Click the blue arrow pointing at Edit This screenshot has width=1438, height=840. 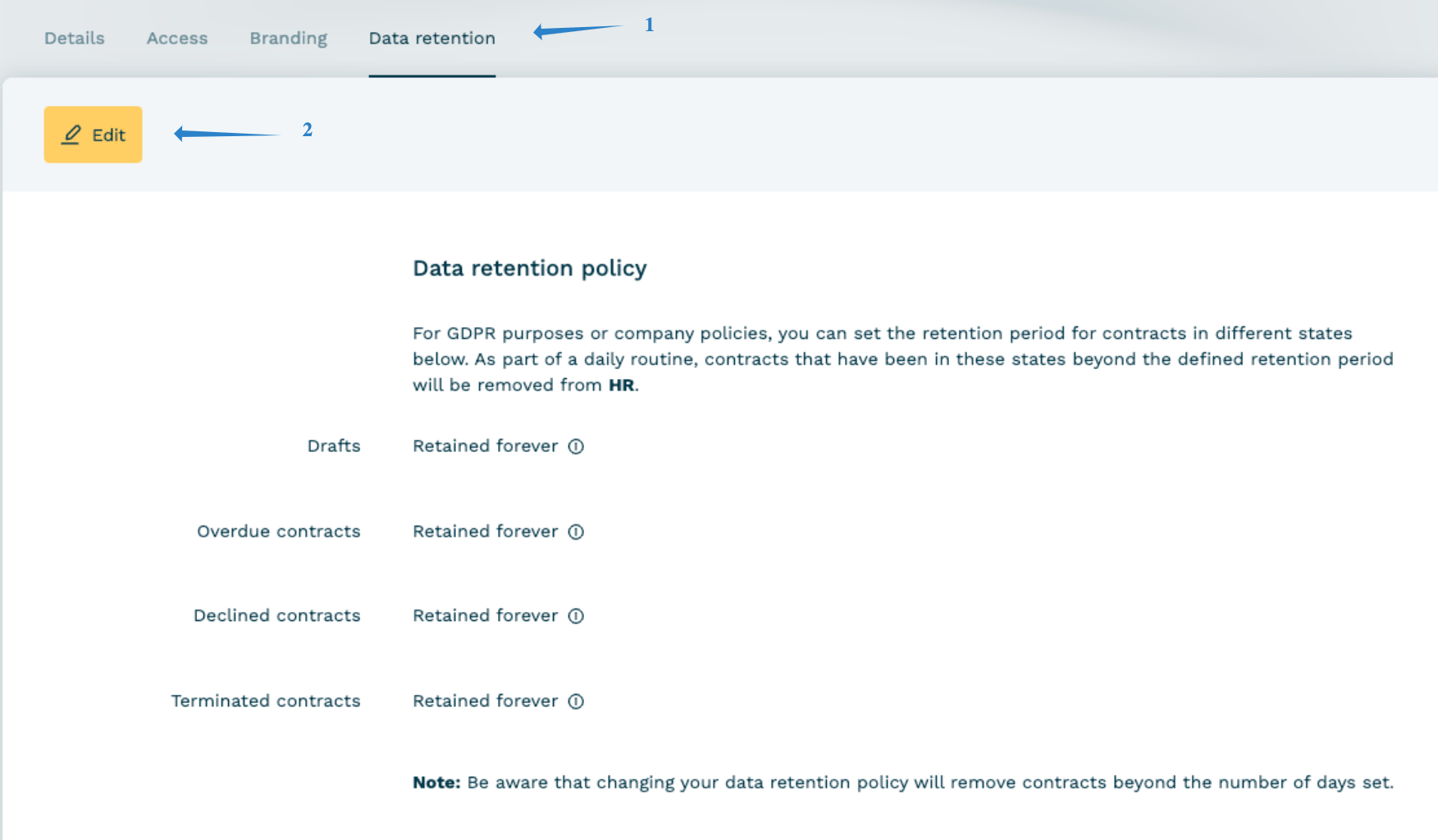click(226, 133)
